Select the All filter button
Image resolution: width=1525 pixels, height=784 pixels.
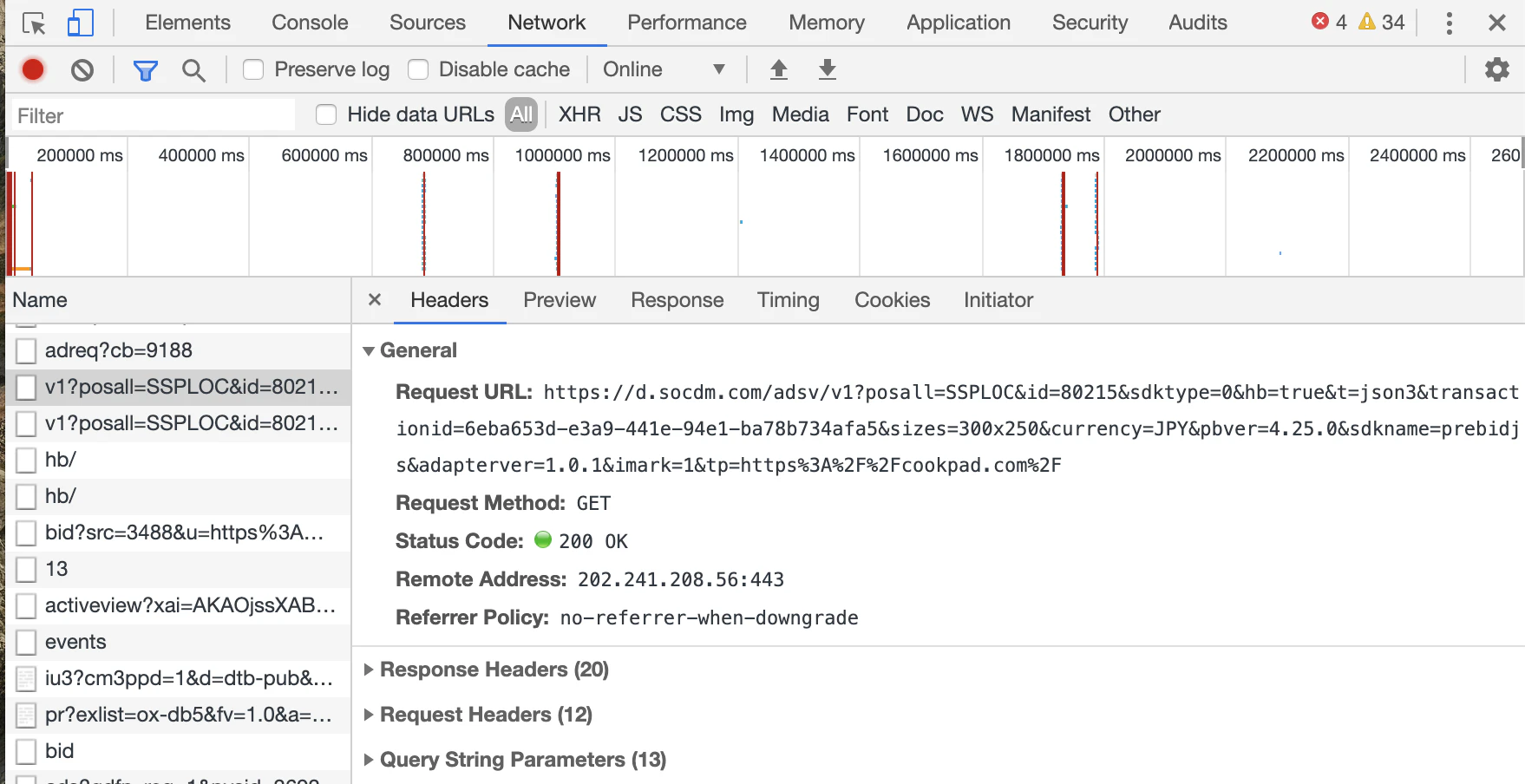pos(521,114)
